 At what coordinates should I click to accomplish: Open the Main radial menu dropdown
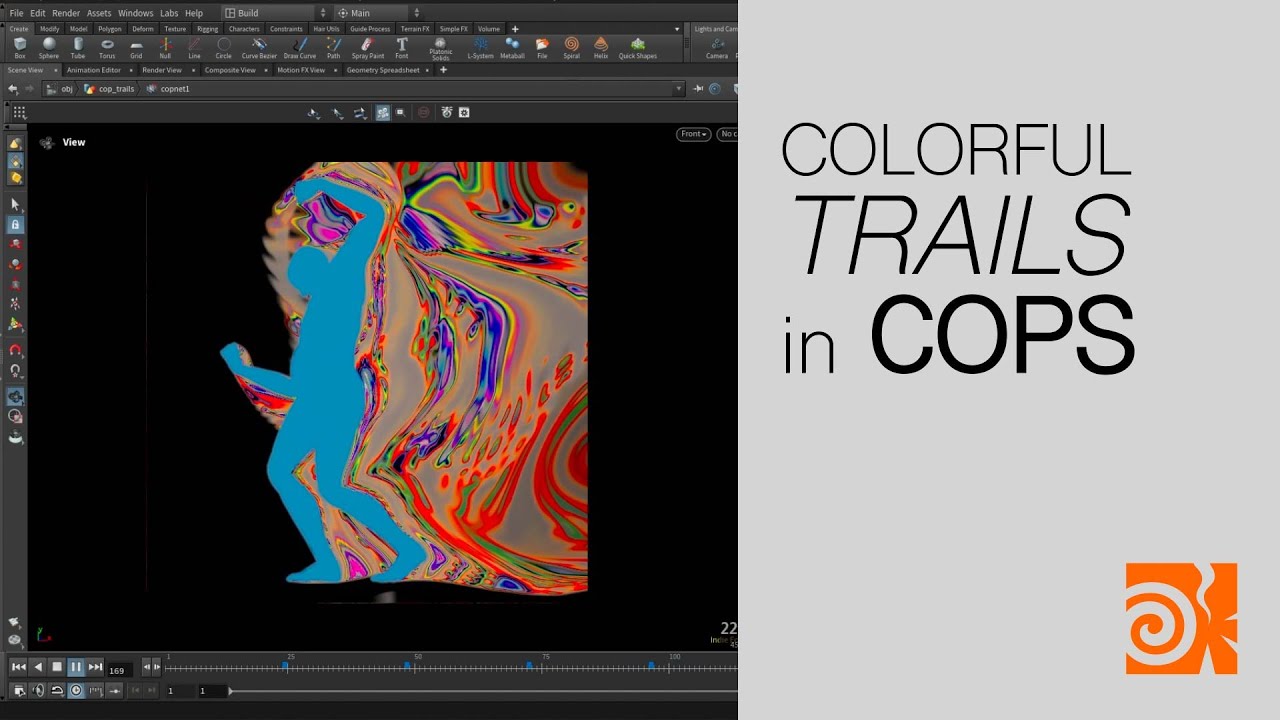(378, 13)
